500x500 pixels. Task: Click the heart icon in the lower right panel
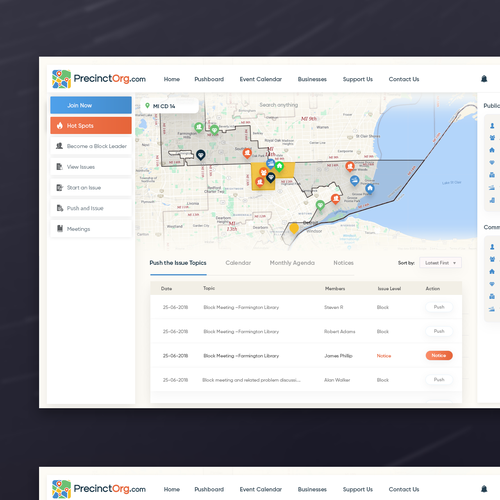click(492, 284)
